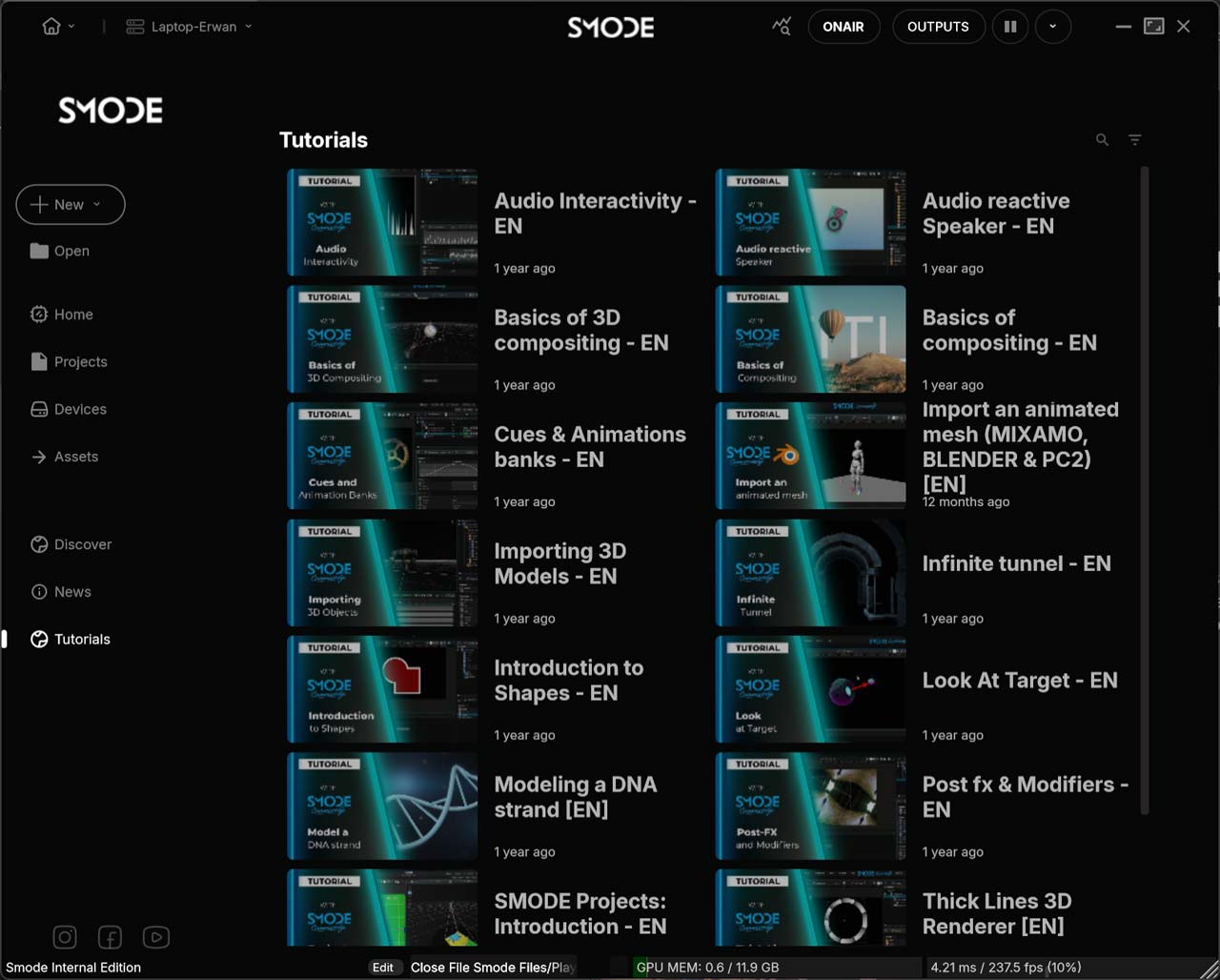Open the YouTube social icon
Screen dimensions: 1220x980
156,937
